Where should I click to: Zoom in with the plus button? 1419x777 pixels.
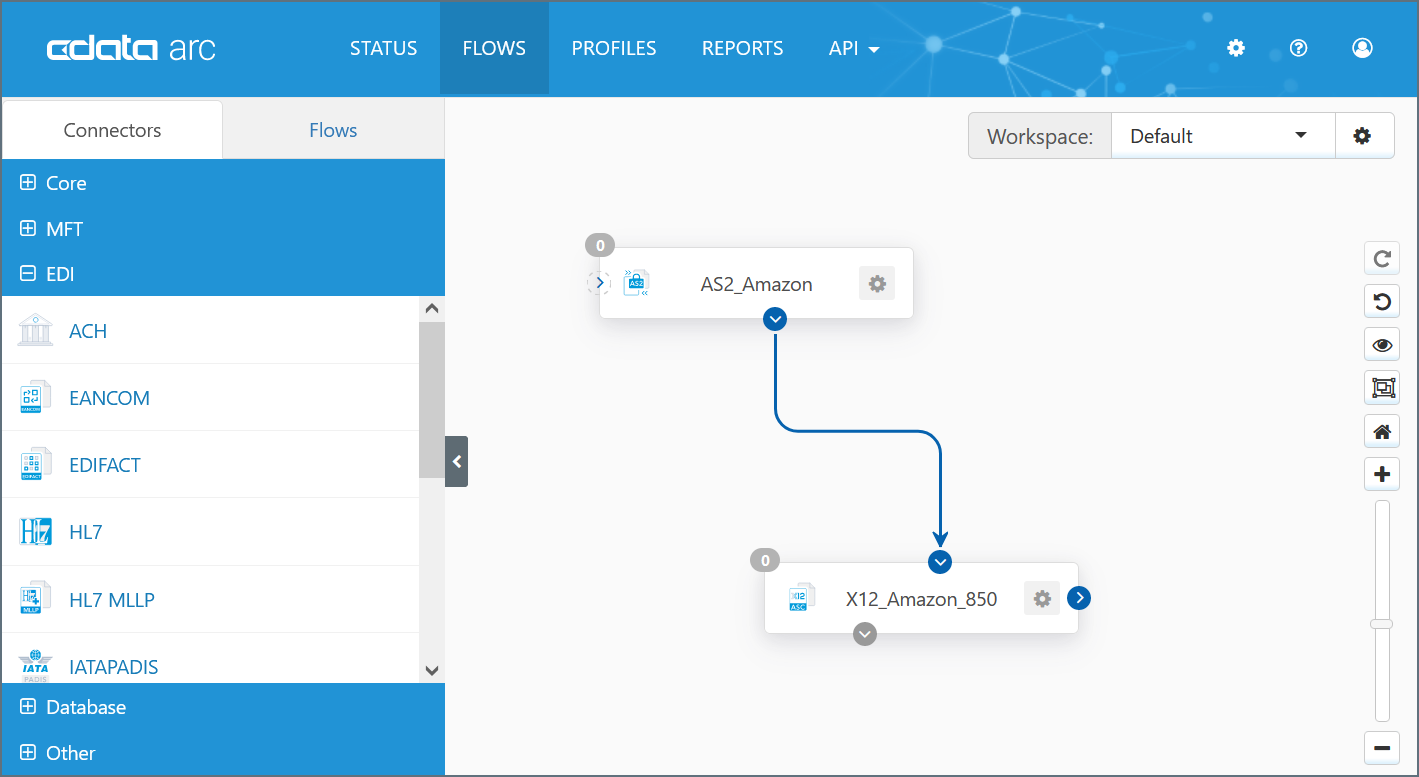1382,474
